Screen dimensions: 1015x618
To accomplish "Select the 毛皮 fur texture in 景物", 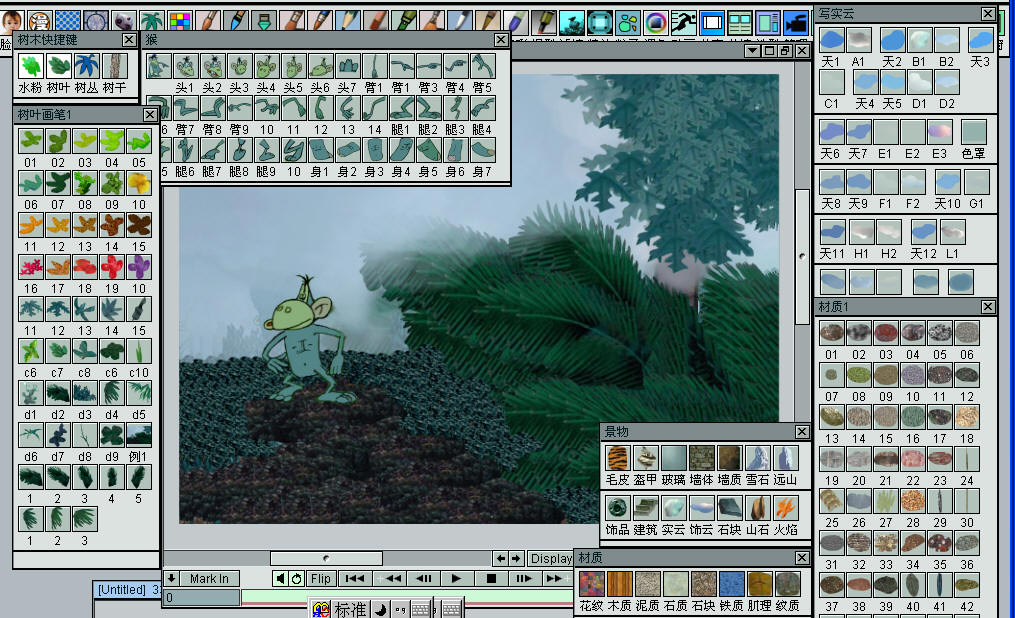I will [618, 458].
